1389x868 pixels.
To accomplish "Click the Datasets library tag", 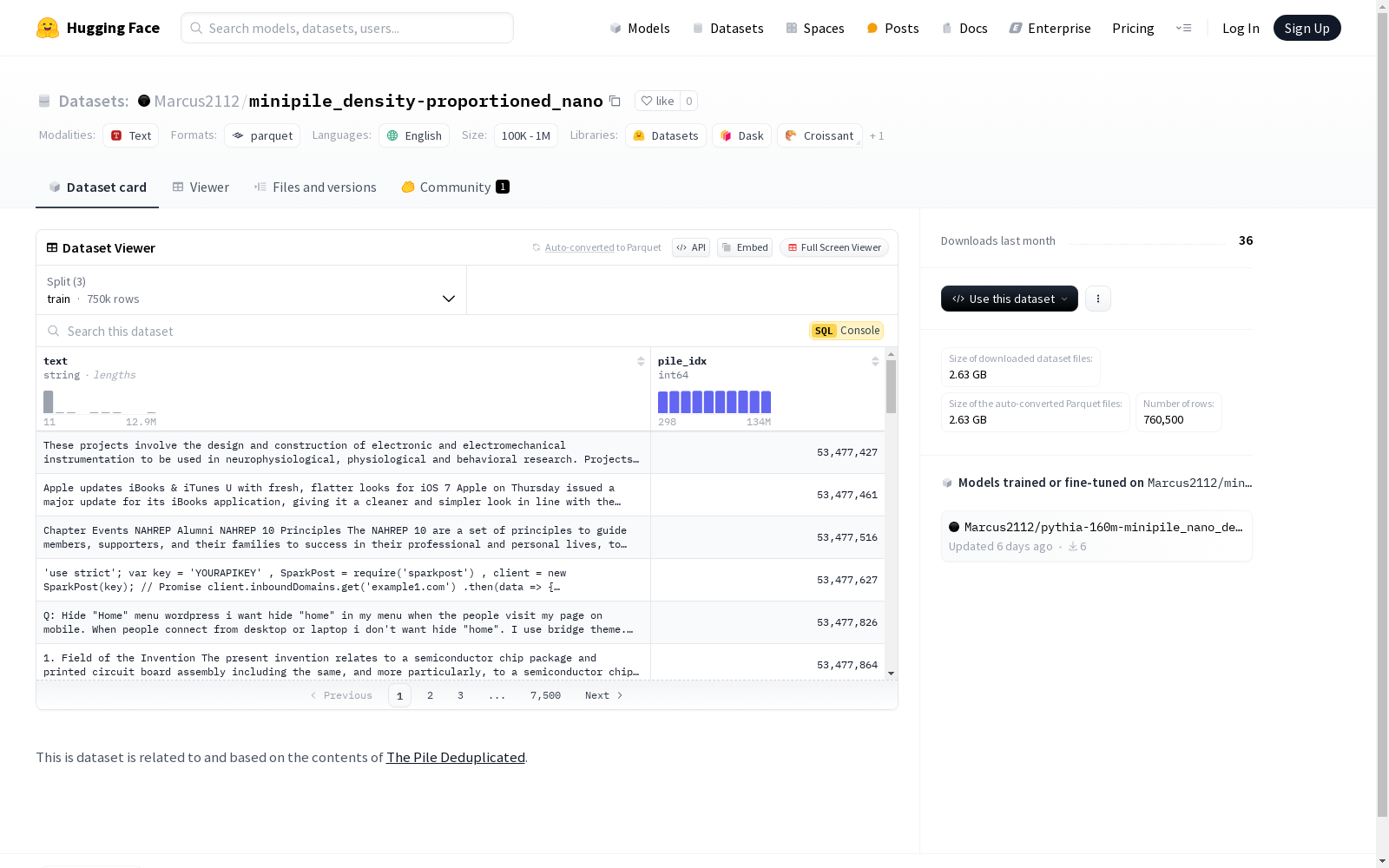I will click(666, 135).
